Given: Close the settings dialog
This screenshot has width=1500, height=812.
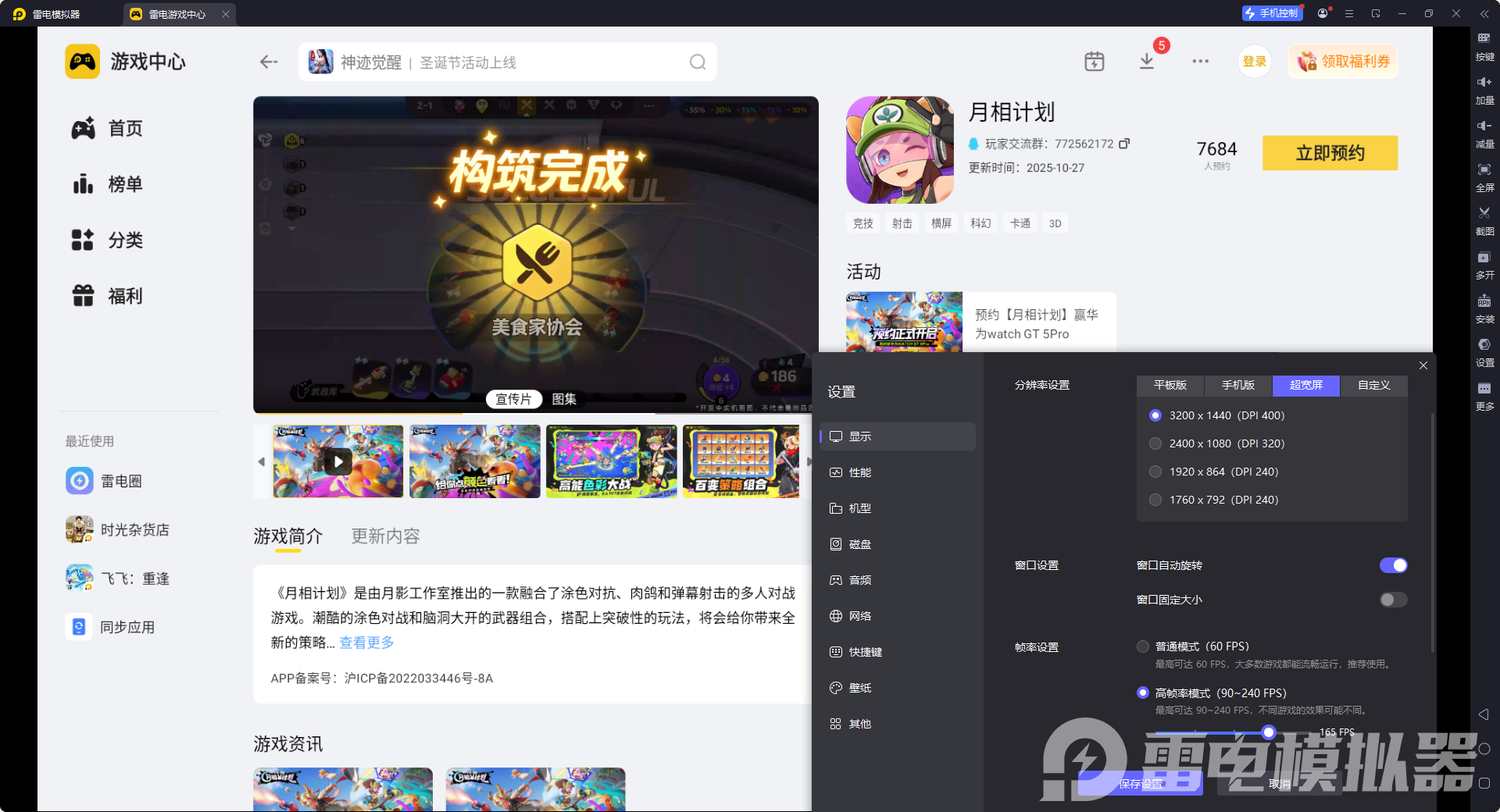Looking at the screenshot, I should coord(1423,365).
